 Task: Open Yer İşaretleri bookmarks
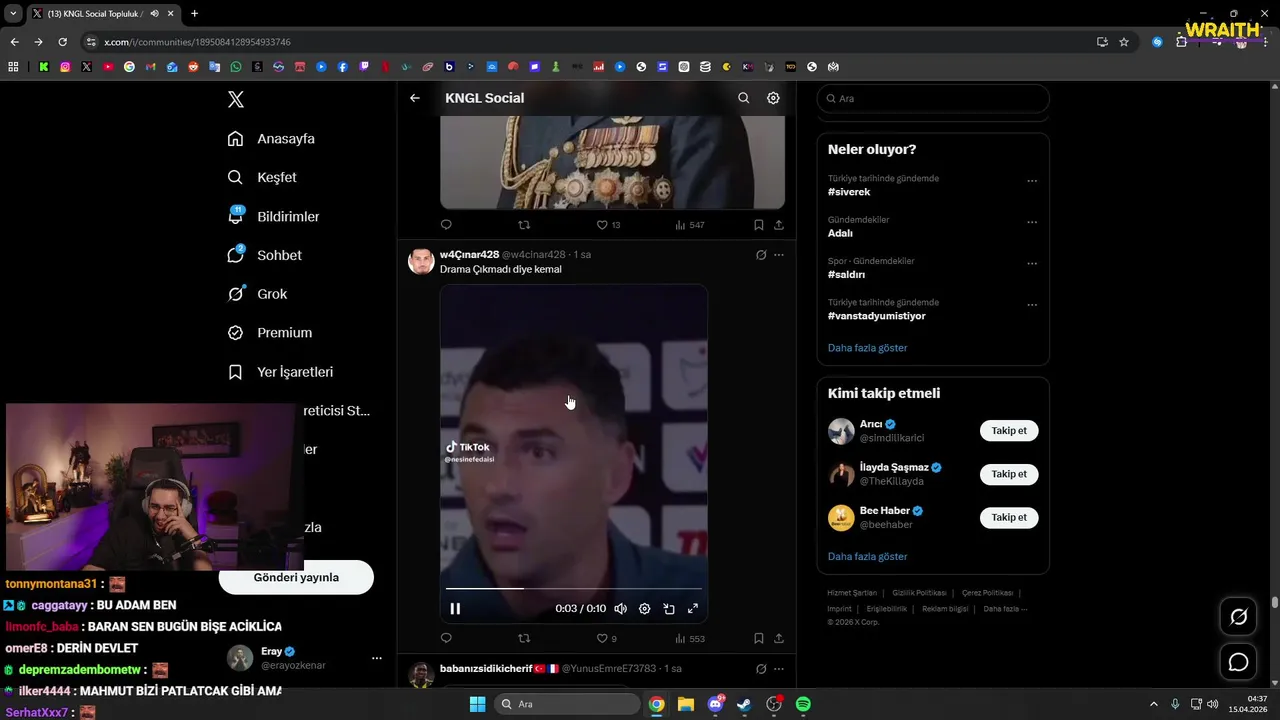(280, 372)
